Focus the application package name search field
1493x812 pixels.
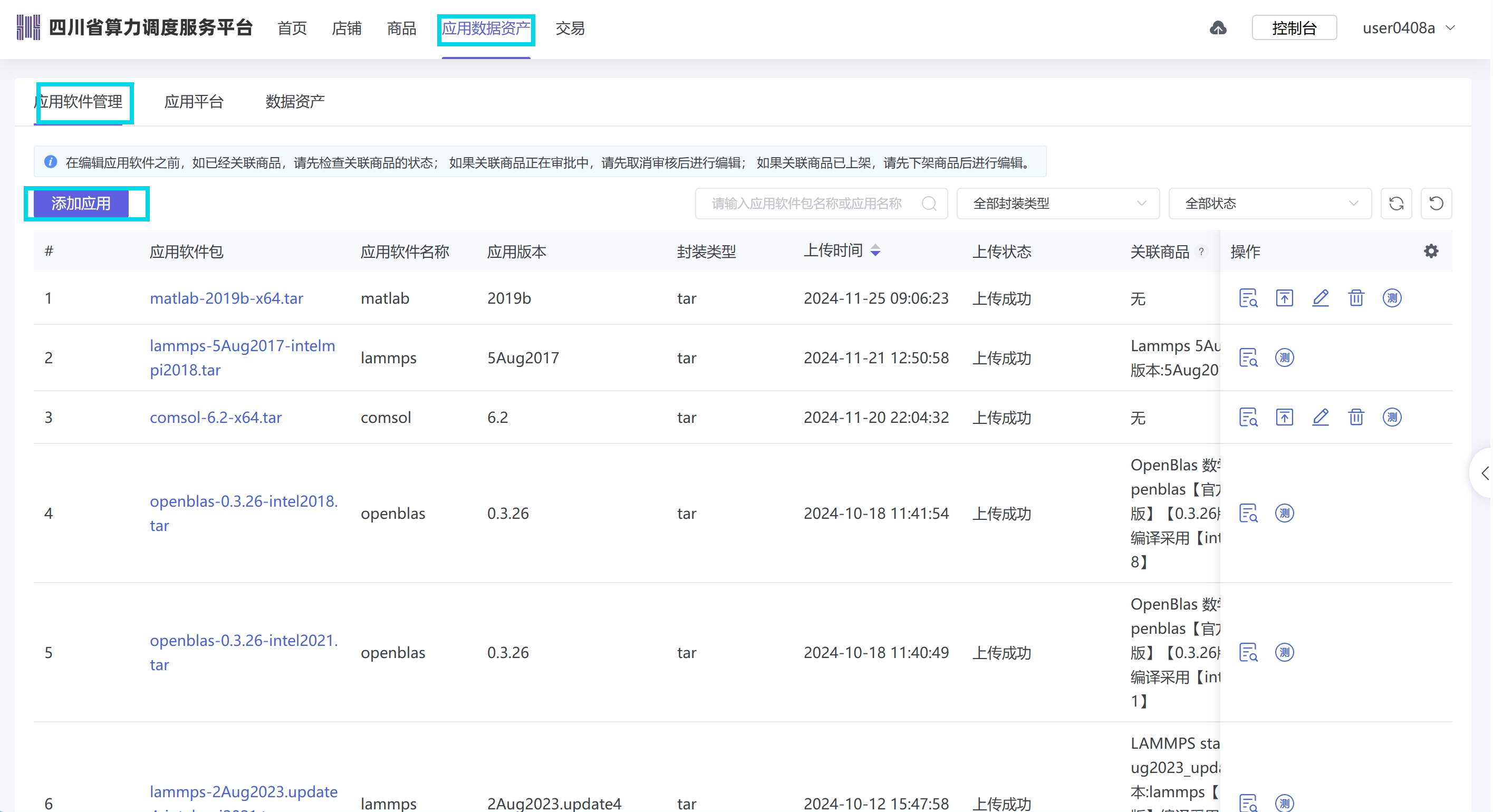821,204
